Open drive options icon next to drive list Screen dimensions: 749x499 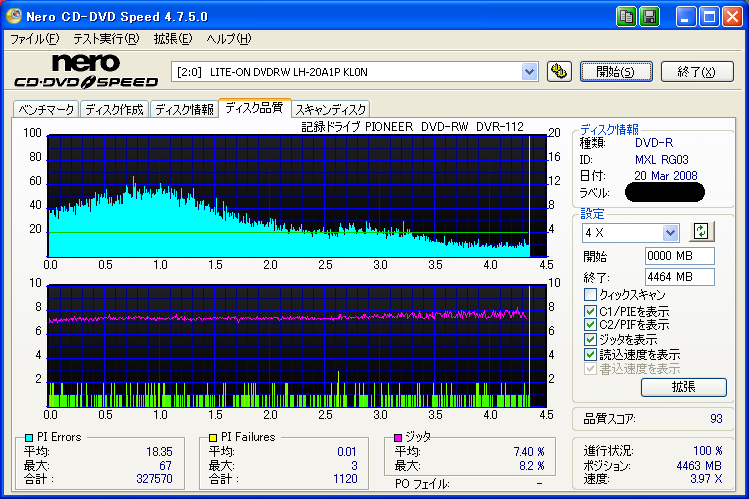pos(559,72)
